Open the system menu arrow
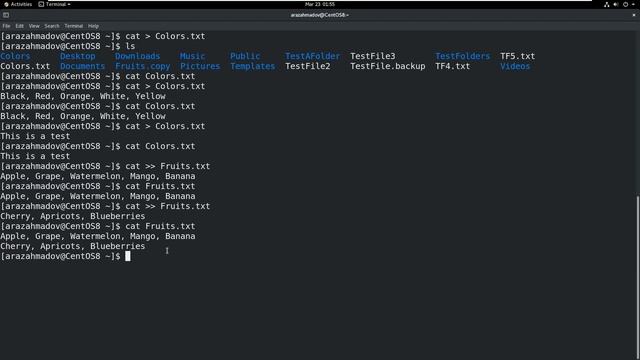The width and height of the screenshot is (640, 360). [633, 4]
